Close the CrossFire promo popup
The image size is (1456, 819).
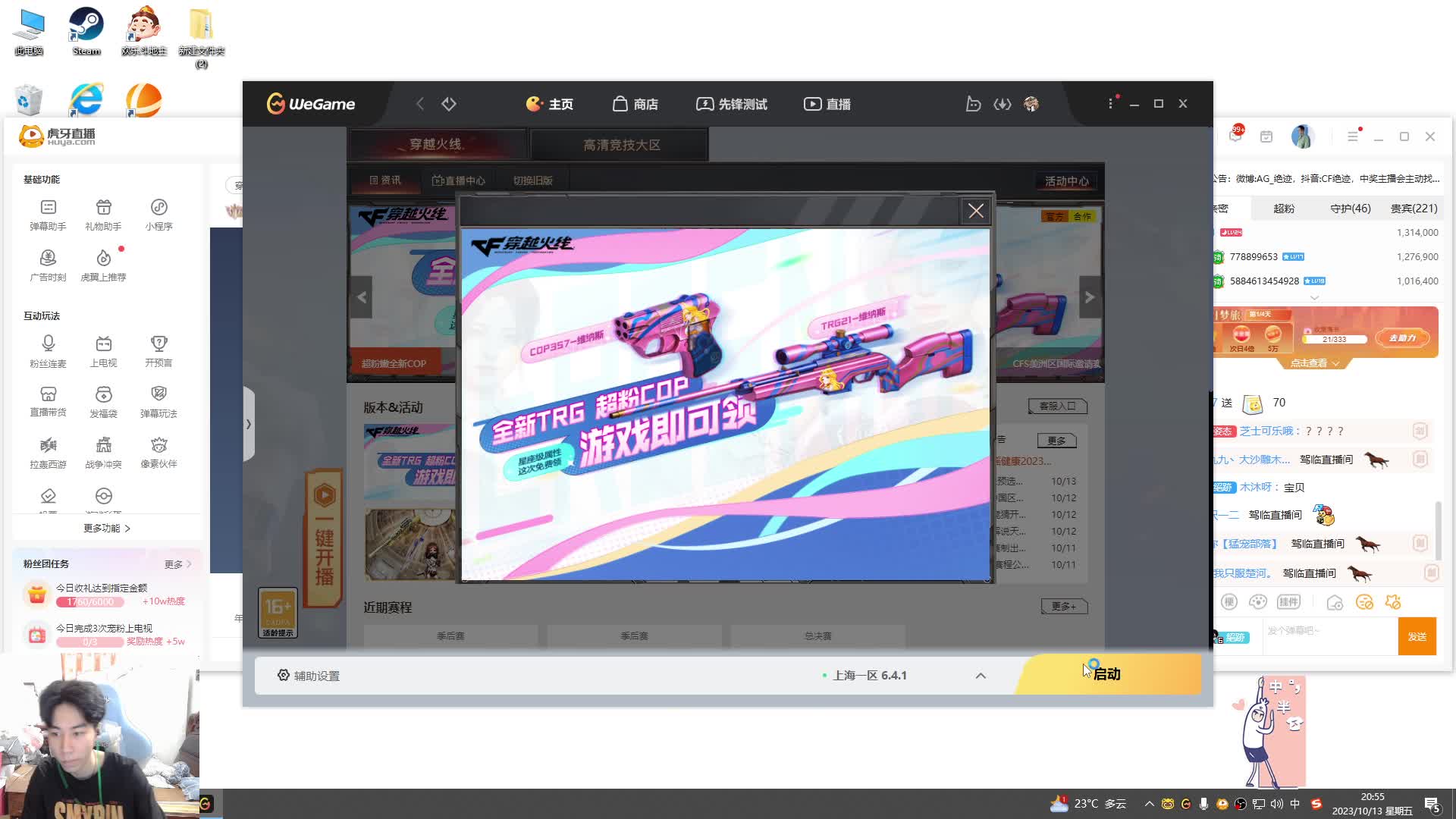pos(976,211)
